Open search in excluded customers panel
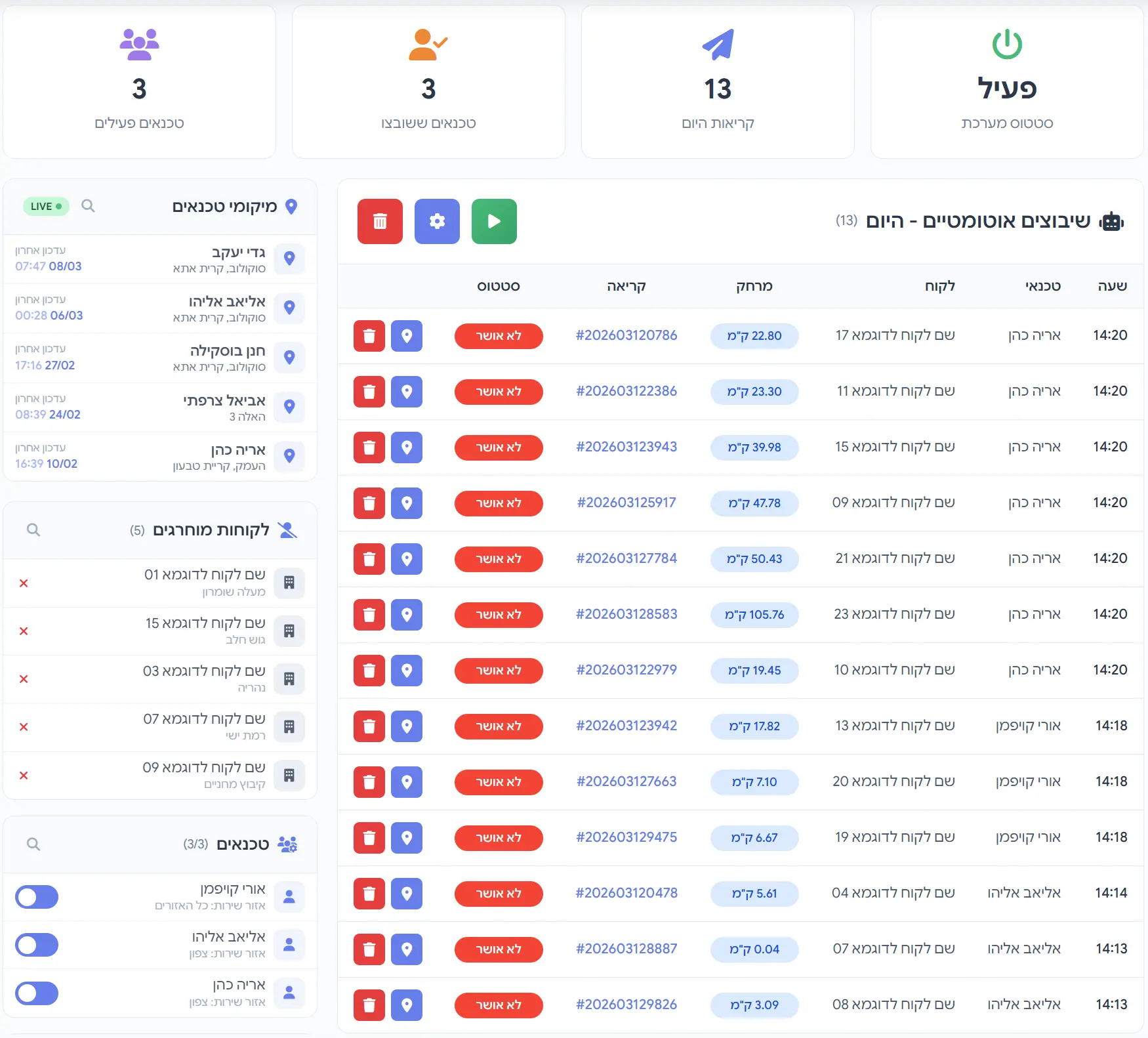This screenshot has height=1038, width=1148. tap(33, 529)
